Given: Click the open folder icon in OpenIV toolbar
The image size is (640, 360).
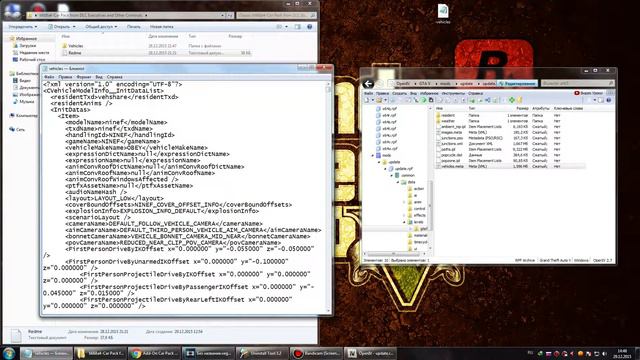Looking at the screenshot, I should click(379, 100).
